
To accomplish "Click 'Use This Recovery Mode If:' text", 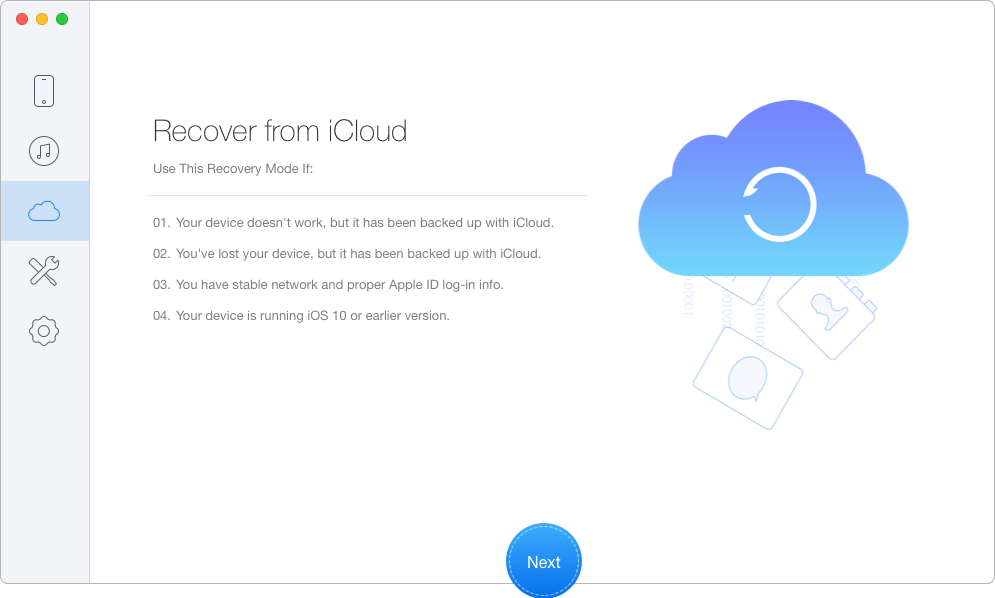I will 233,169.
